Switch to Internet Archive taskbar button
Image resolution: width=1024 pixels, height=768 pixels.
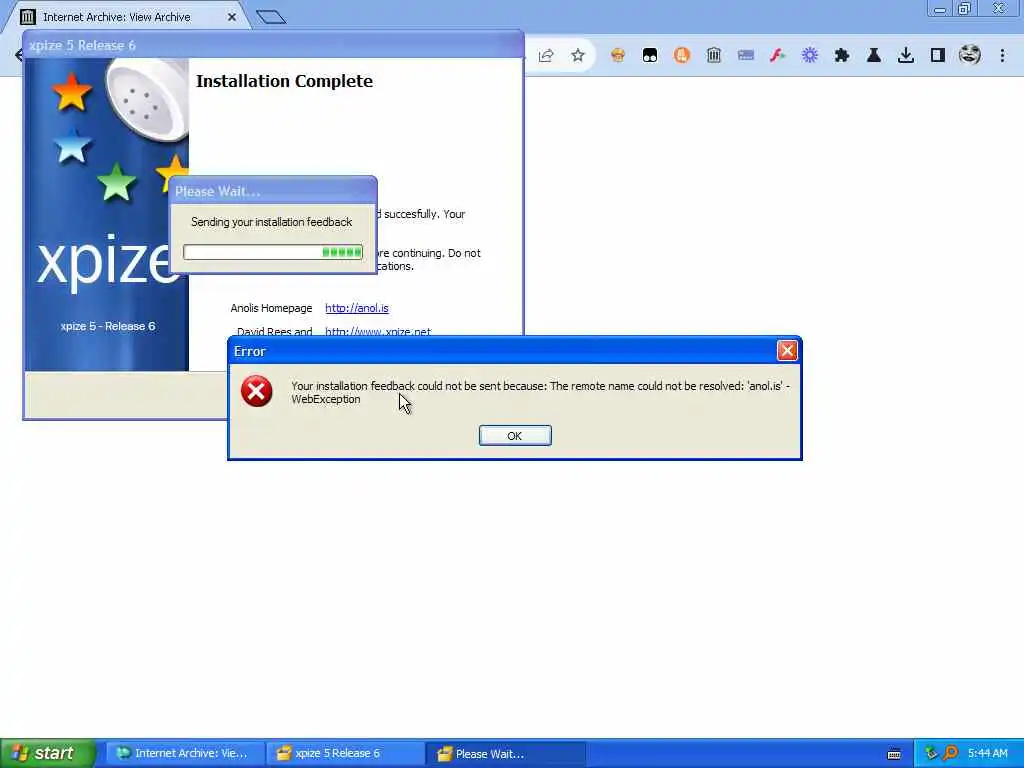[x=185, y=754]
